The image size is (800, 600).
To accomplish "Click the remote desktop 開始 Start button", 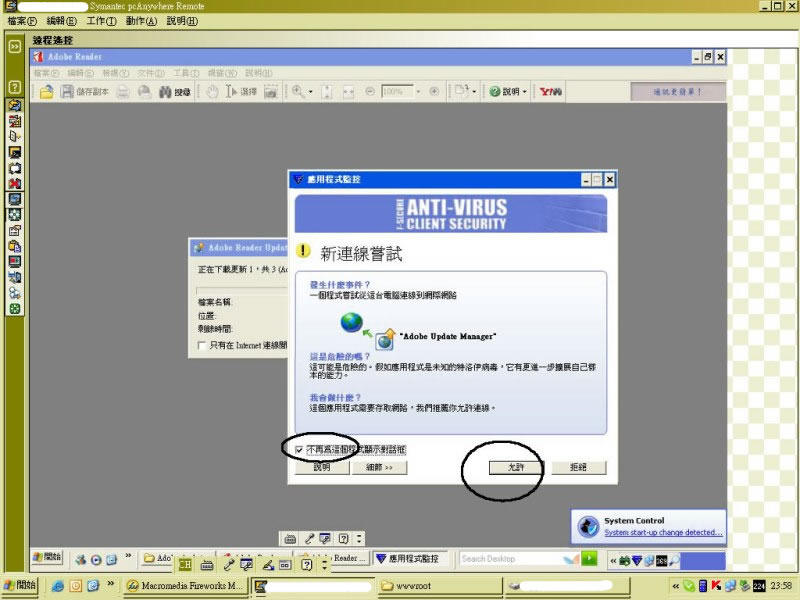I will (x=47, y=557).
